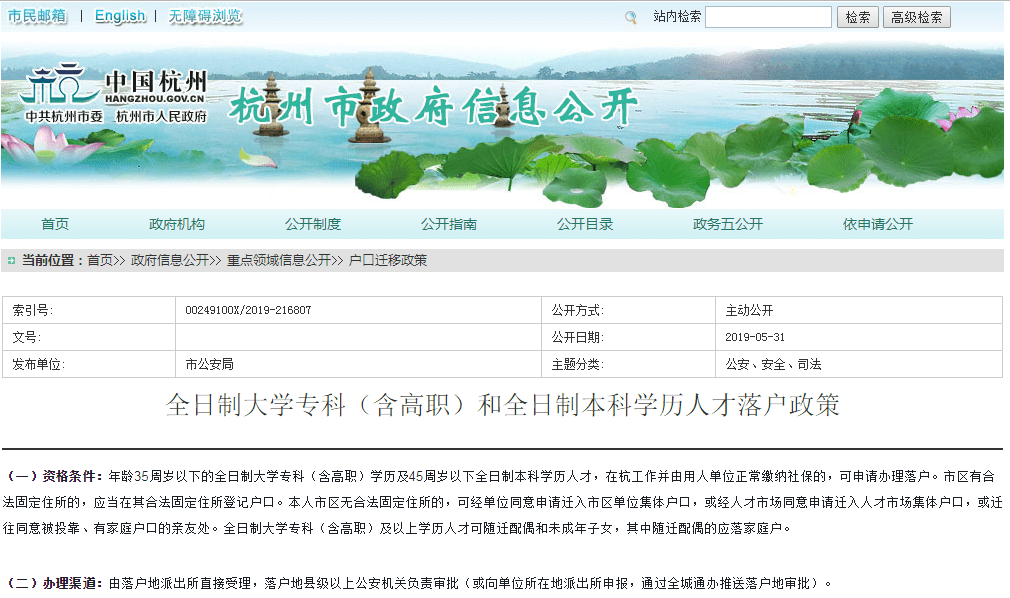The height and width of the screenshot is (598, 1010).
Task: Click the （二）办理渠道 heading
Action: [x=54, y=583]
